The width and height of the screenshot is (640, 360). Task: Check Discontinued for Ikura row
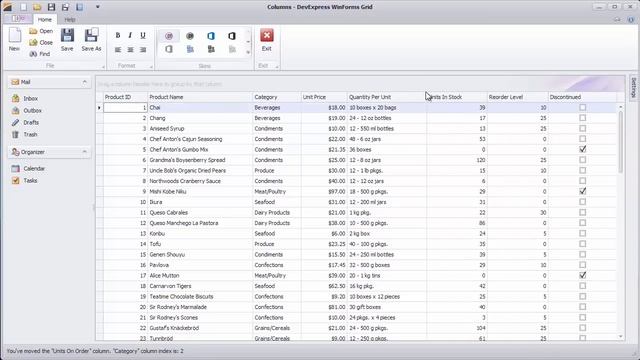pyautogui.click(x=582, y=202)
